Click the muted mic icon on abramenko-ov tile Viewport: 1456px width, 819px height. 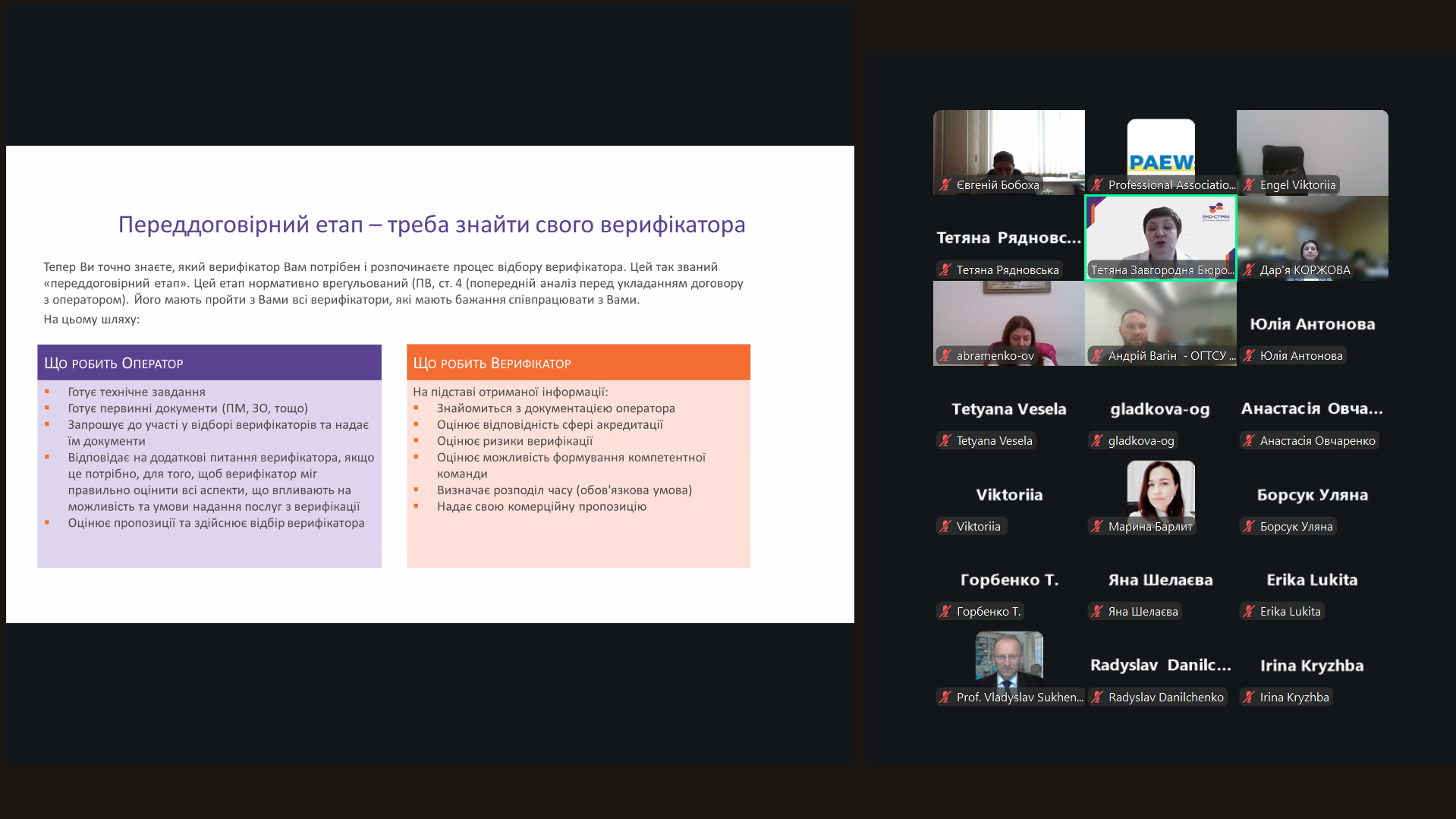945,355
